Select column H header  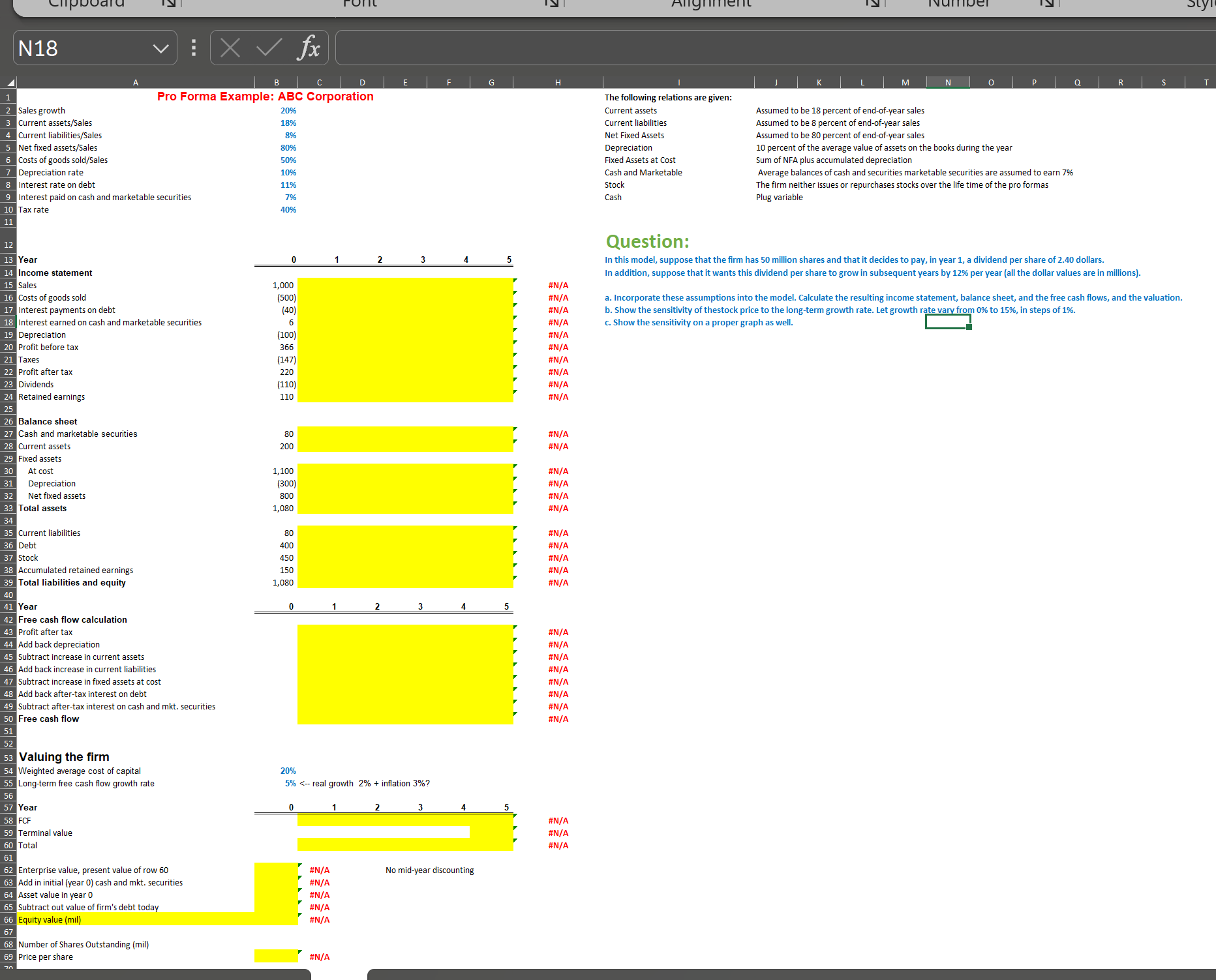click(x=558, y=82)
